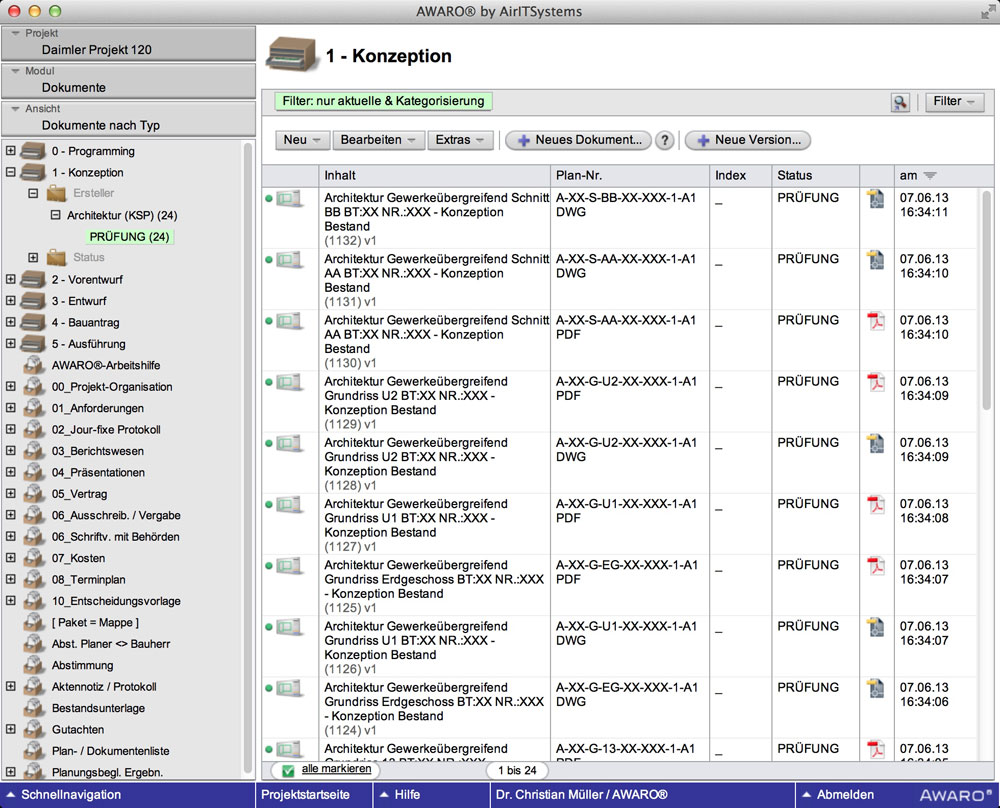Collapse the Architektur (KSP) tree node
Screen dimensions: 1000x808
coord(55,215)
